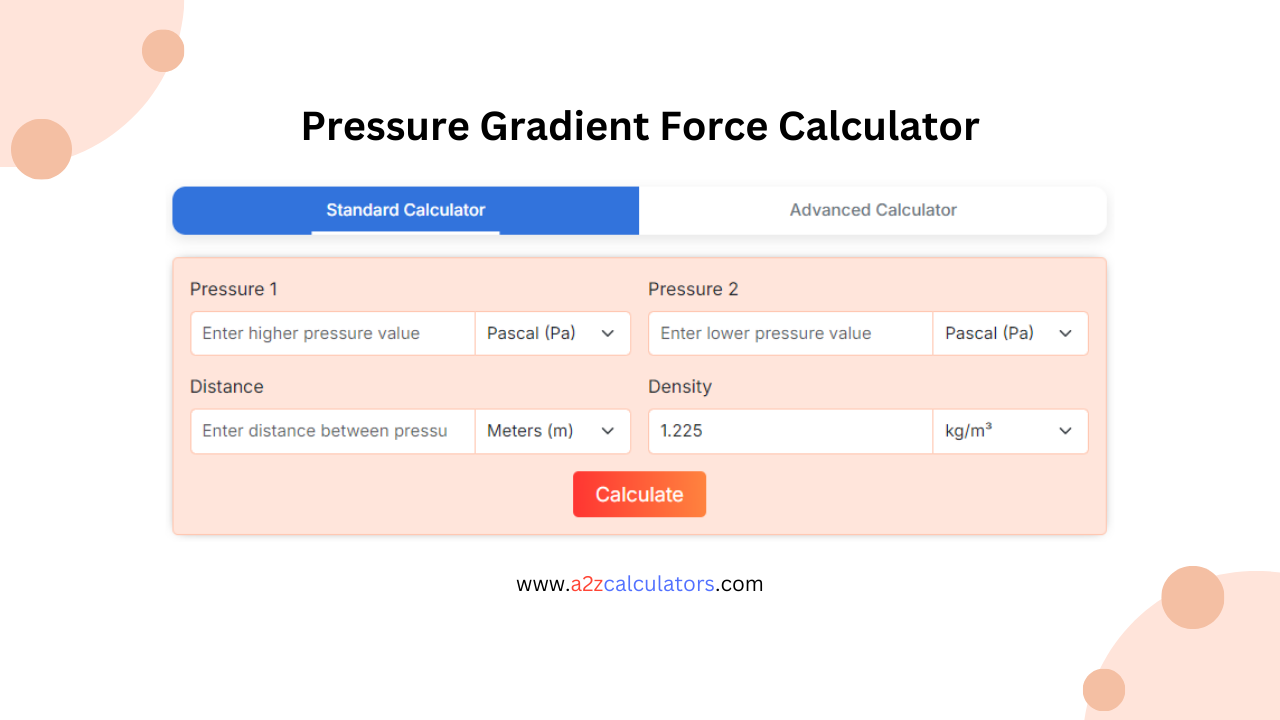The height and width of the screenshot is (720, 1280).
Task: Click the density field containing 1.225
Action: [790, 431]
